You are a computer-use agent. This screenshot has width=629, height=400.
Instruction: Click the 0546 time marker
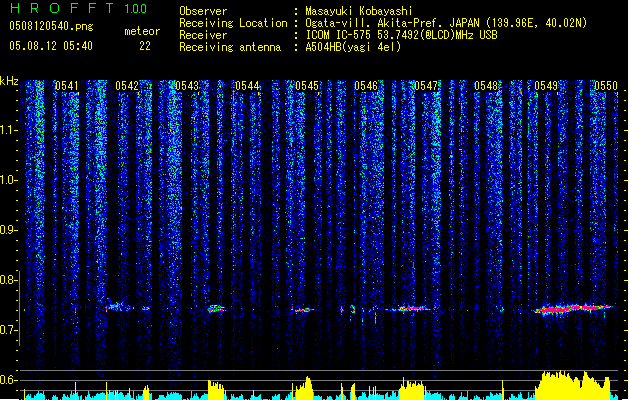(x=366, y=86)
